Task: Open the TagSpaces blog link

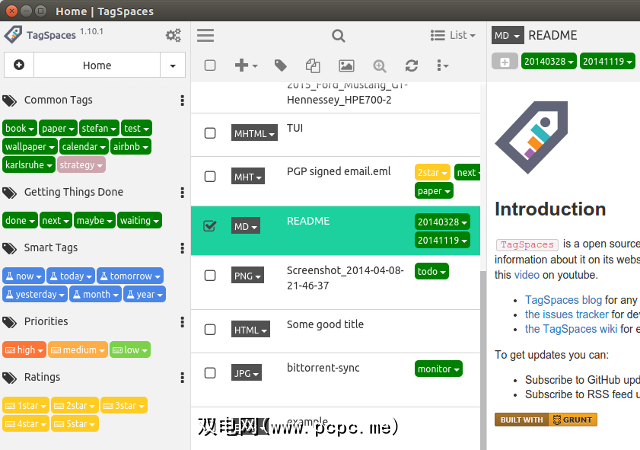Action: 563,300
